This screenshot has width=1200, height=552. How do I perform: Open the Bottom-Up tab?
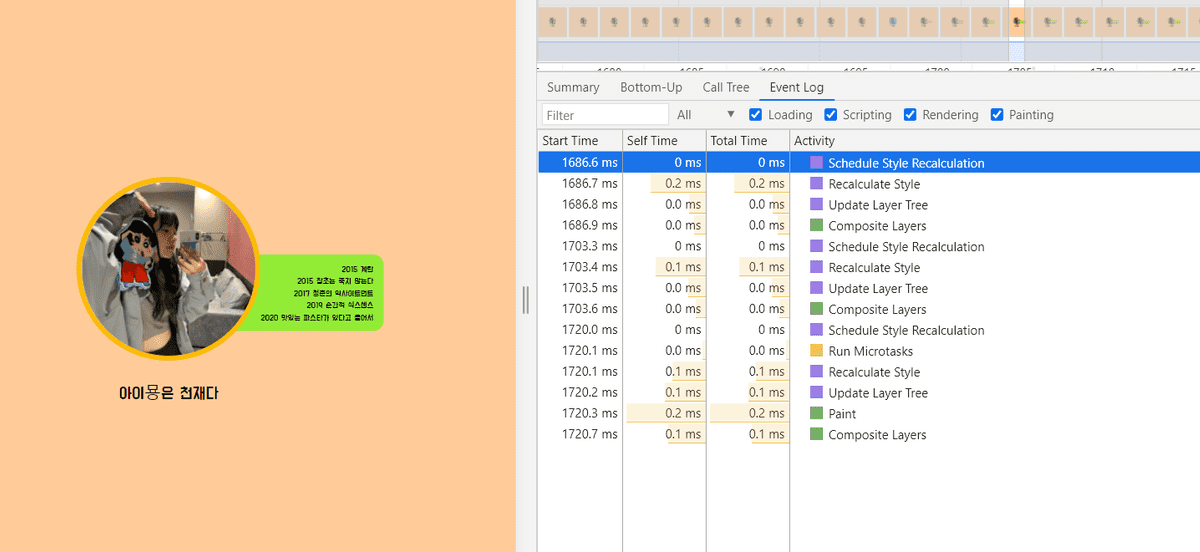pos(651,88)
